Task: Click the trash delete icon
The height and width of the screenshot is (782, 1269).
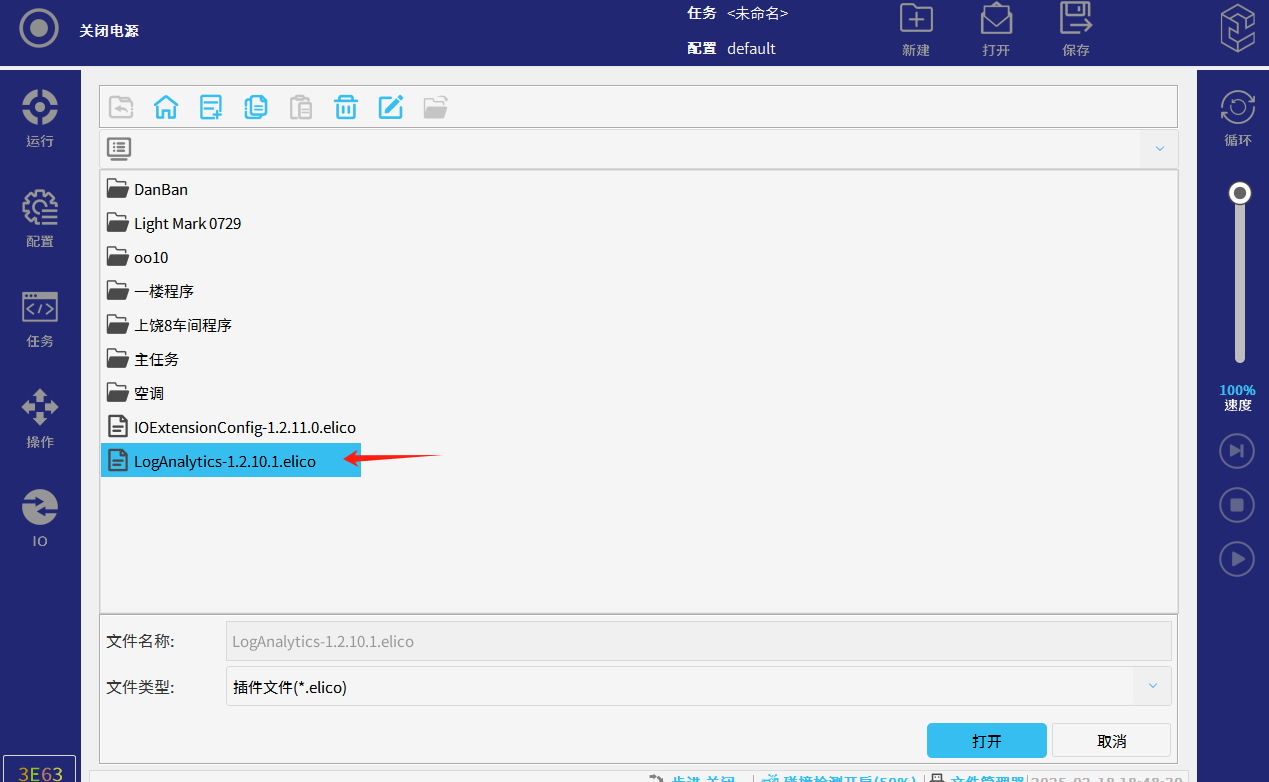Action: (346, 107)
